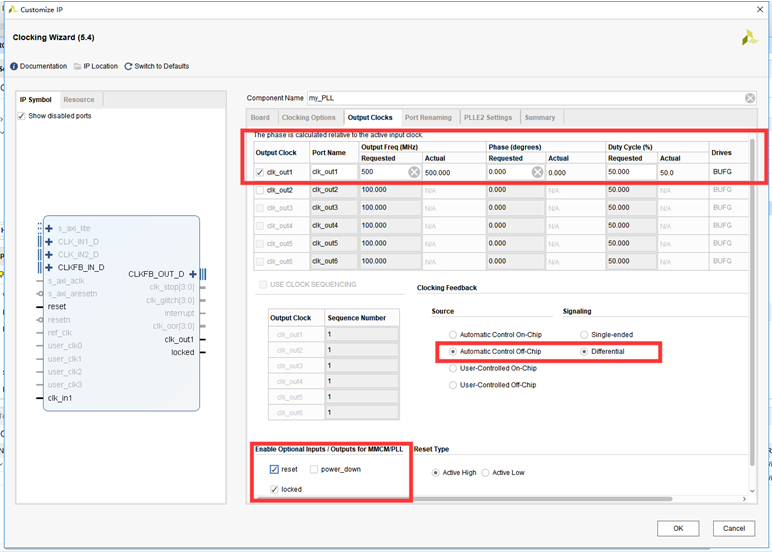Open the Output Clocks tab
Screen dimensions: 772x553
coord(370,118)
